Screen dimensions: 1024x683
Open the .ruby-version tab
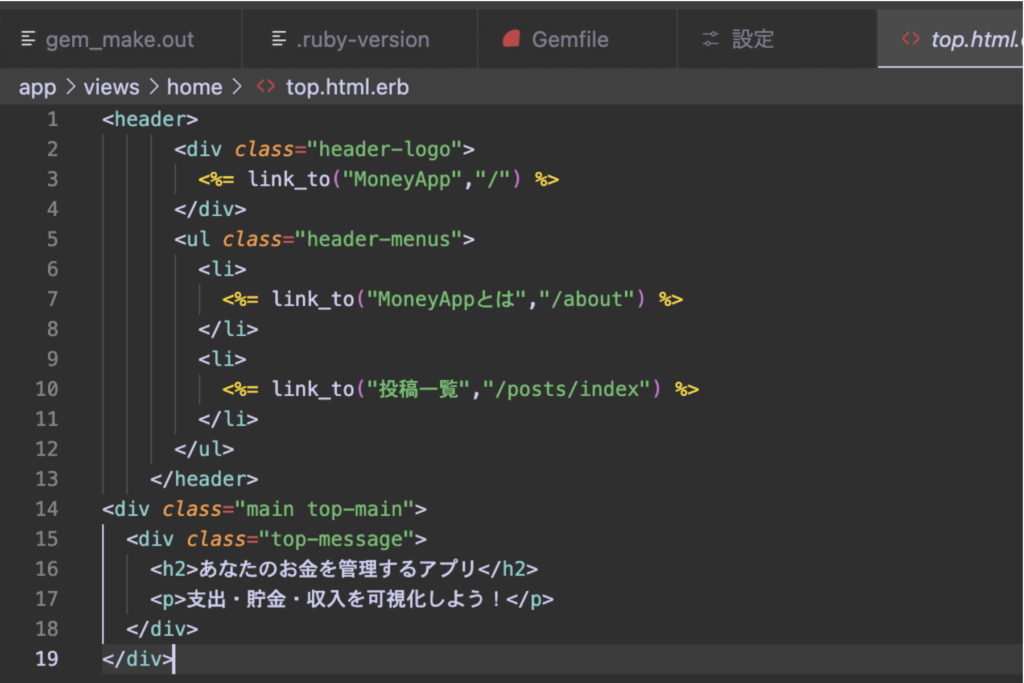(x=362, y=40)
